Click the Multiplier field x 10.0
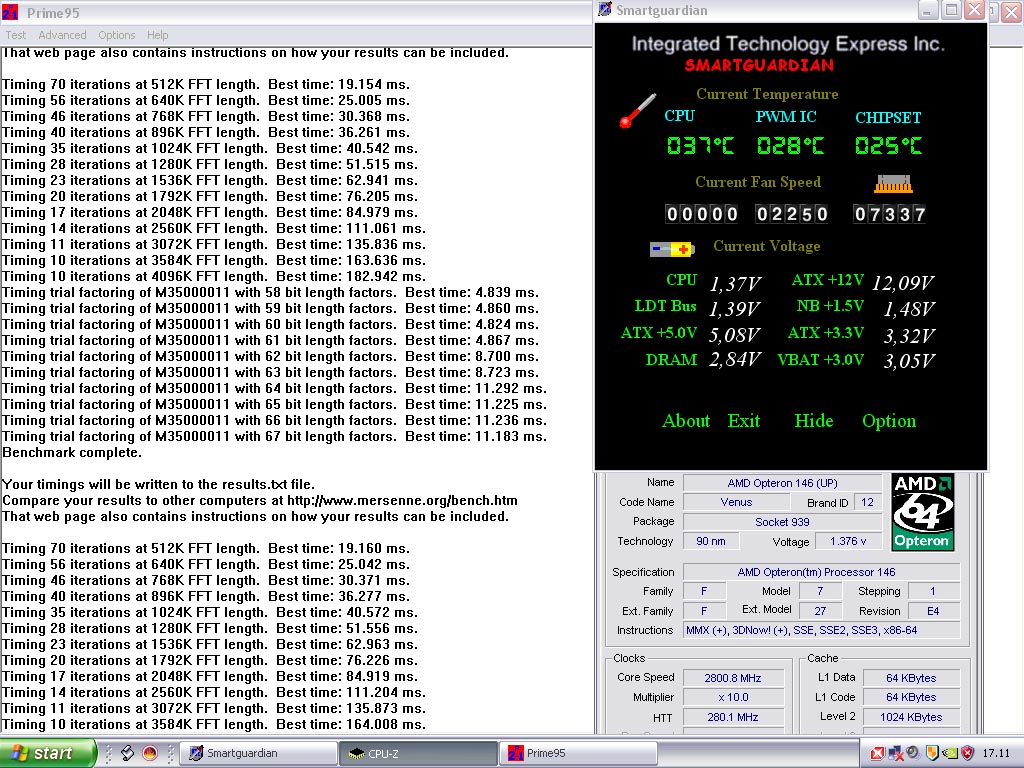This screenshot has width=1024, height=768. (x=733, y=697)
